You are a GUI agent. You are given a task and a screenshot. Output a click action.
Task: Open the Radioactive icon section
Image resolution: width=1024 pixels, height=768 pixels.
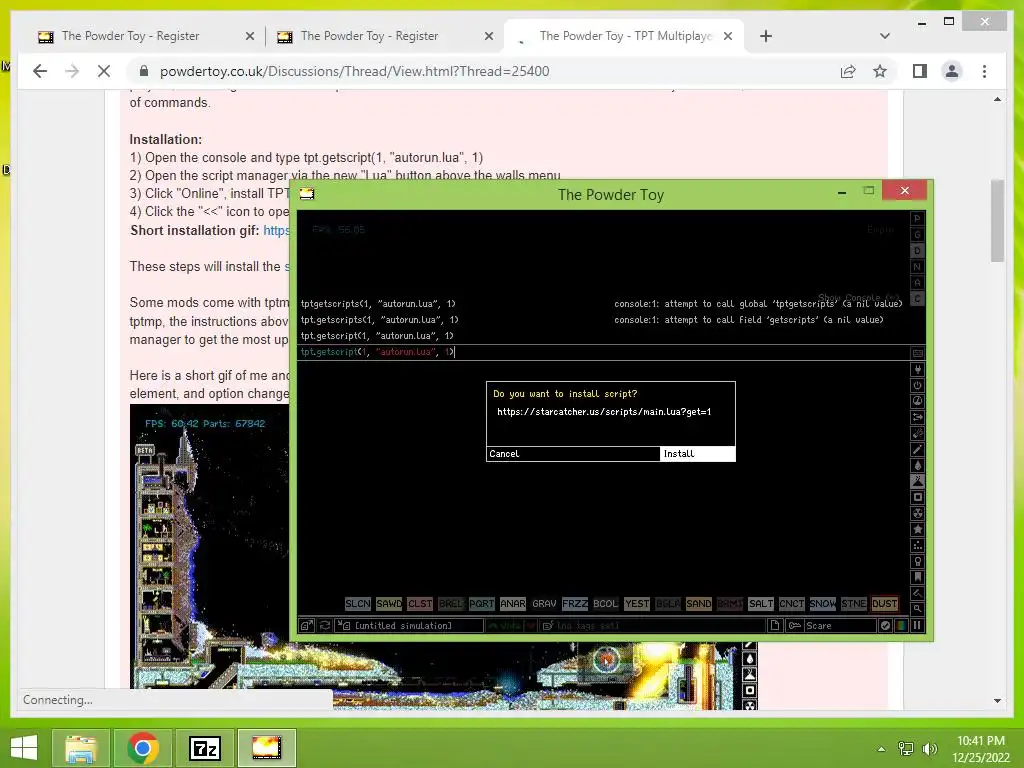pos(918,513)
